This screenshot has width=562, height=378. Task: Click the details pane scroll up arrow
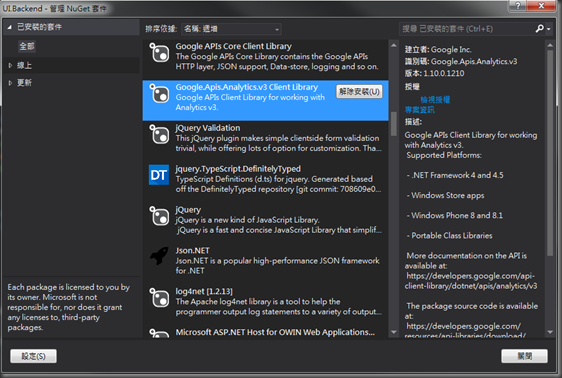(550, 46)
